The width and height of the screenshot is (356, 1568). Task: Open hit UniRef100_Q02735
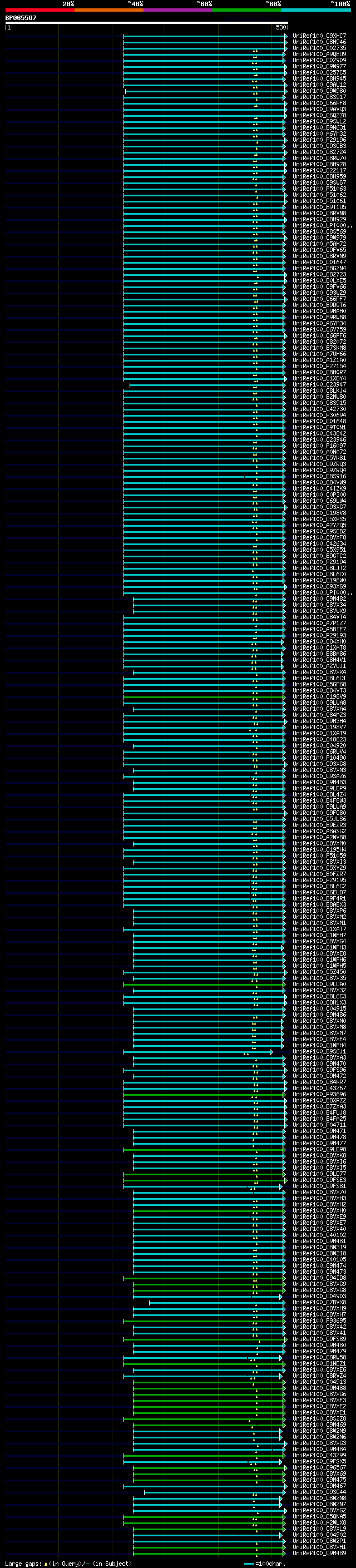[319, 48]
